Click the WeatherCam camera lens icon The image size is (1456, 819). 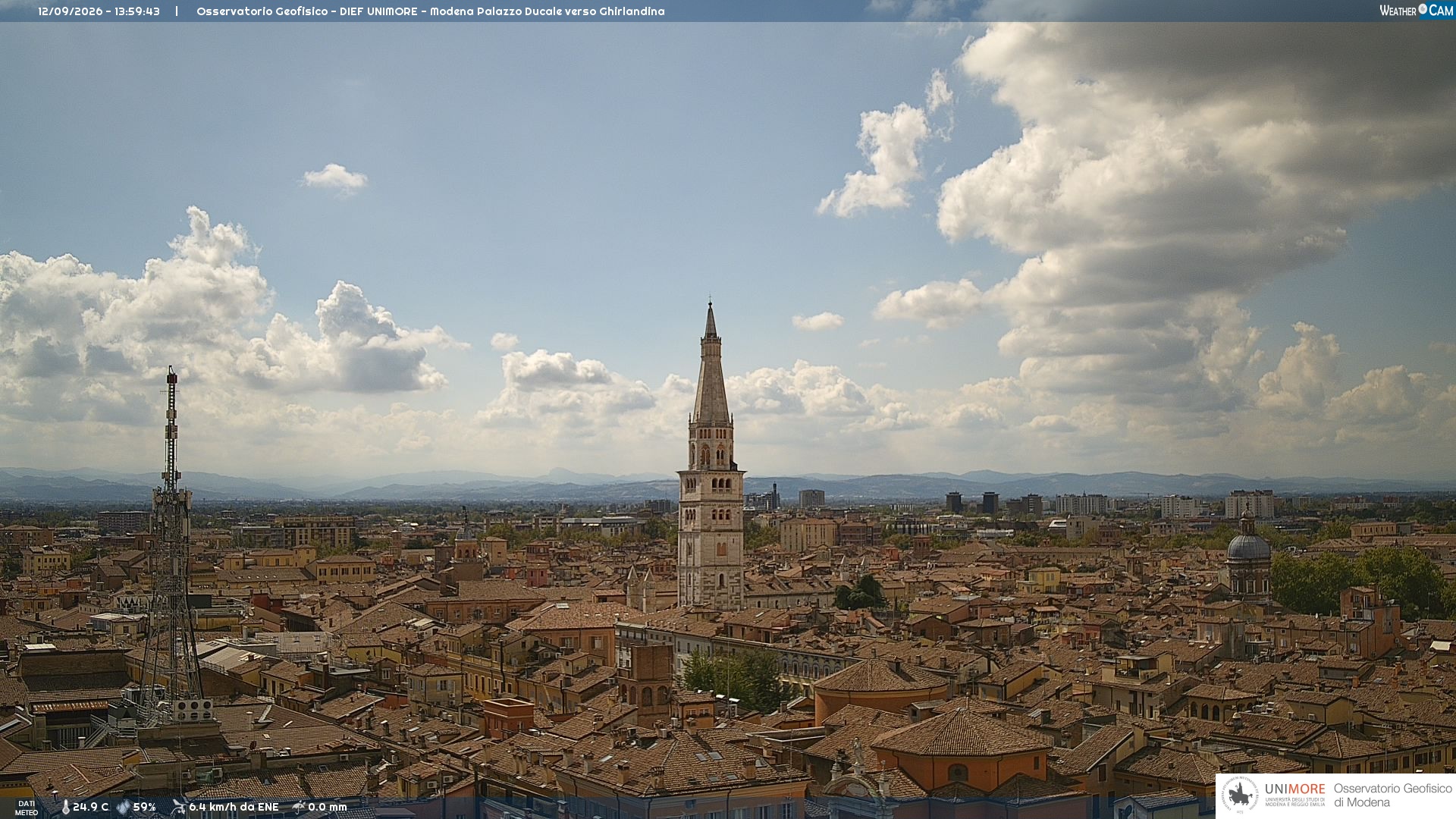(1423, 9)
